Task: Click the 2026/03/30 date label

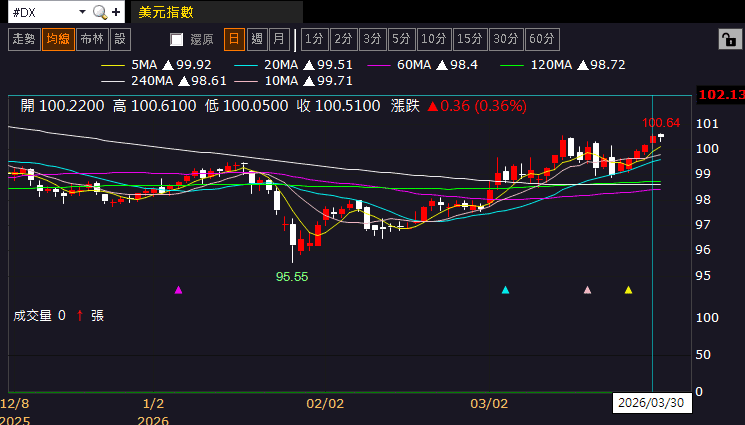Action: click(x=651, y=403)
